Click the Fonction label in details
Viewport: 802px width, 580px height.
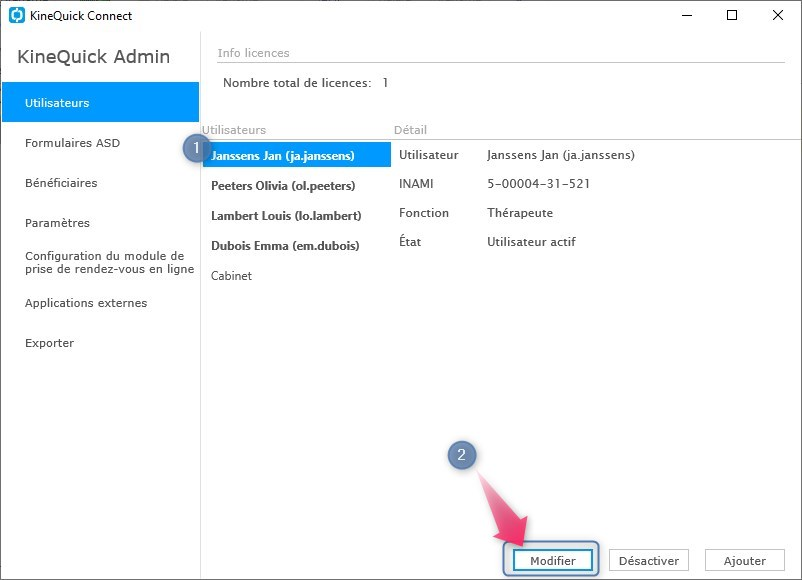coord(424,213)
